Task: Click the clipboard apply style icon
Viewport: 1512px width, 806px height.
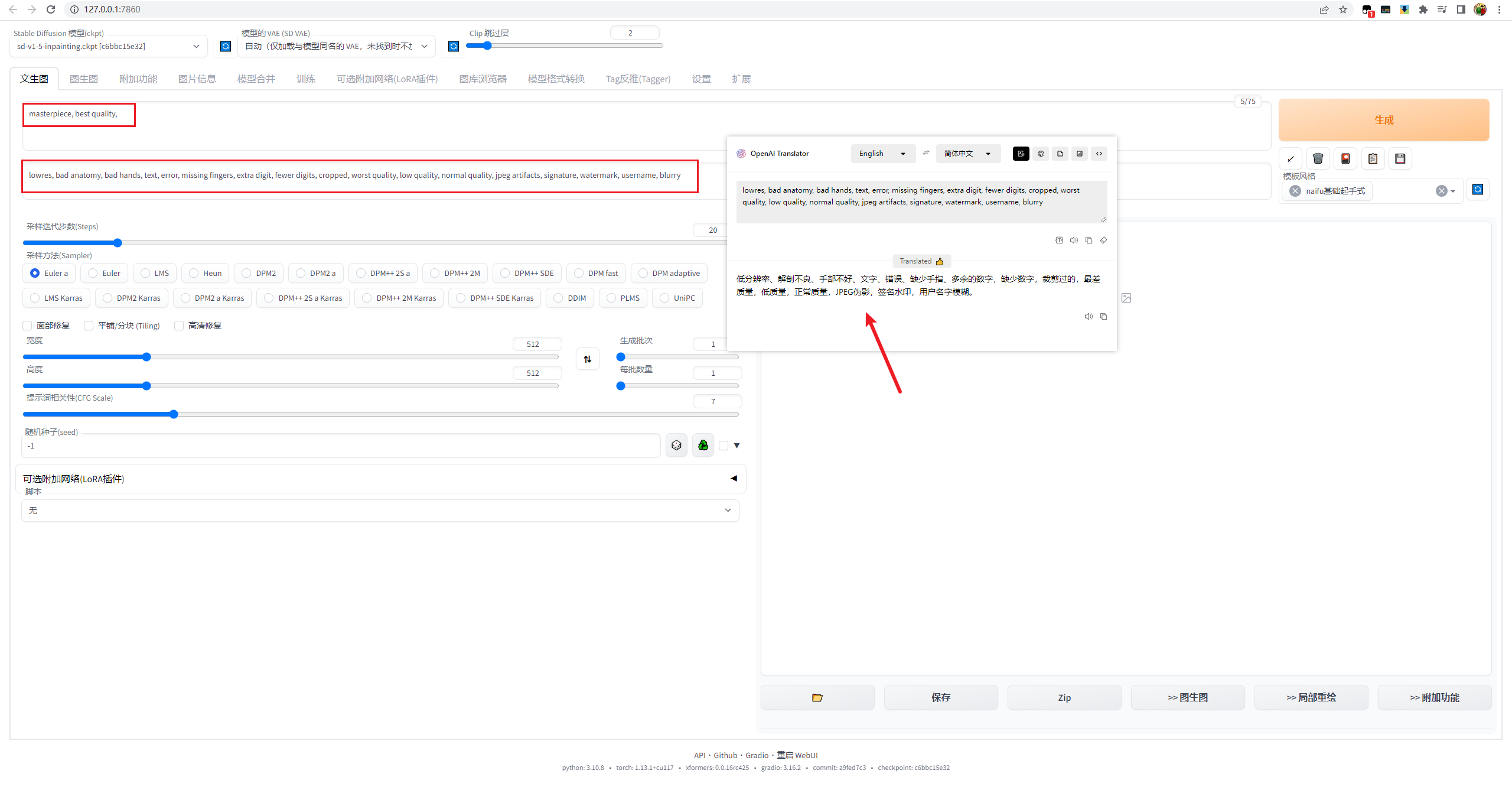Action: [1373, 158]
